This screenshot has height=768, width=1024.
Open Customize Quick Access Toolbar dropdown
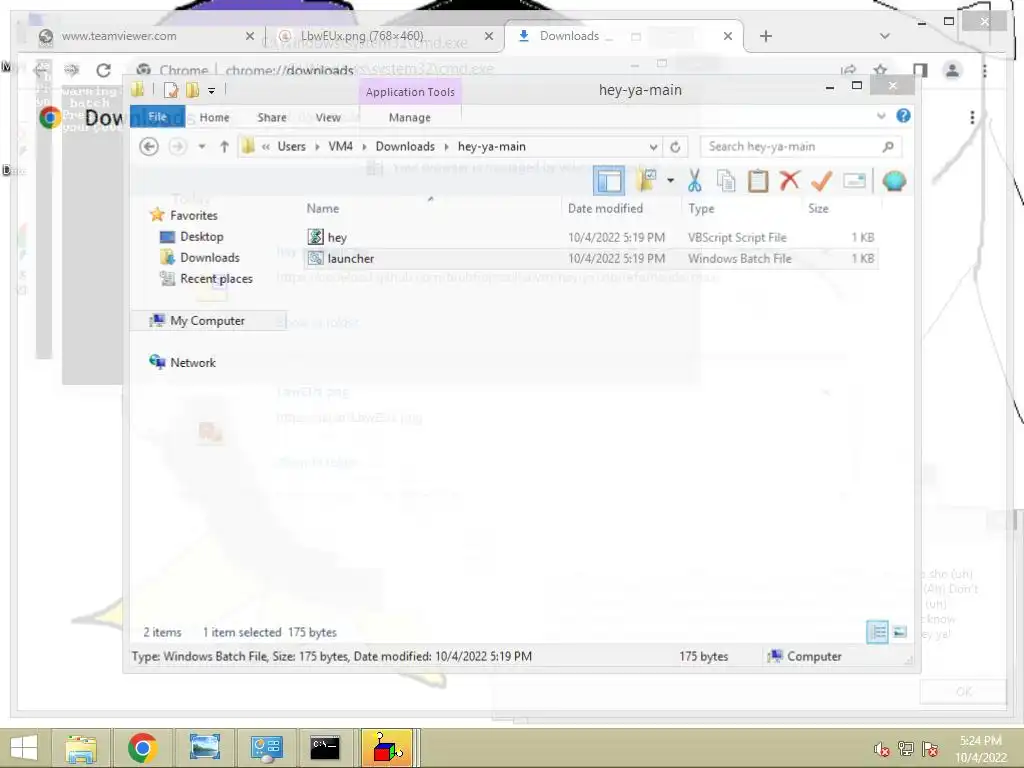click(212, 91)
